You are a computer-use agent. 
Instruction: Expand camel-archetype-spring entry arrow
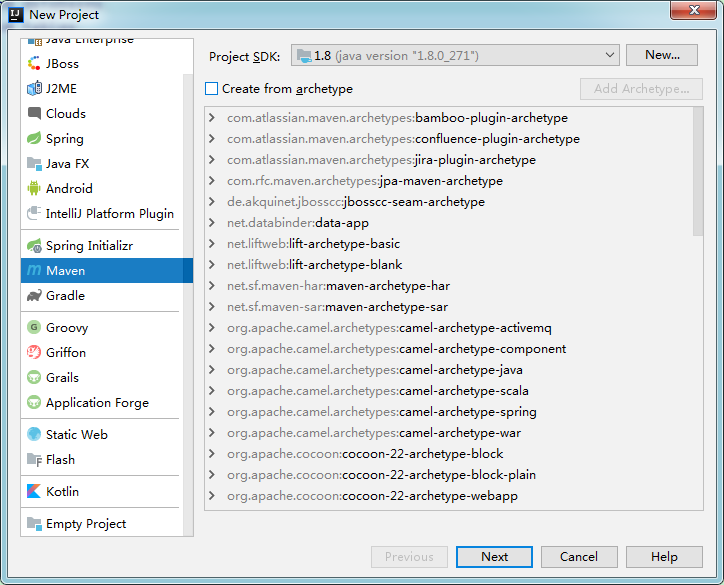(212, 412)
